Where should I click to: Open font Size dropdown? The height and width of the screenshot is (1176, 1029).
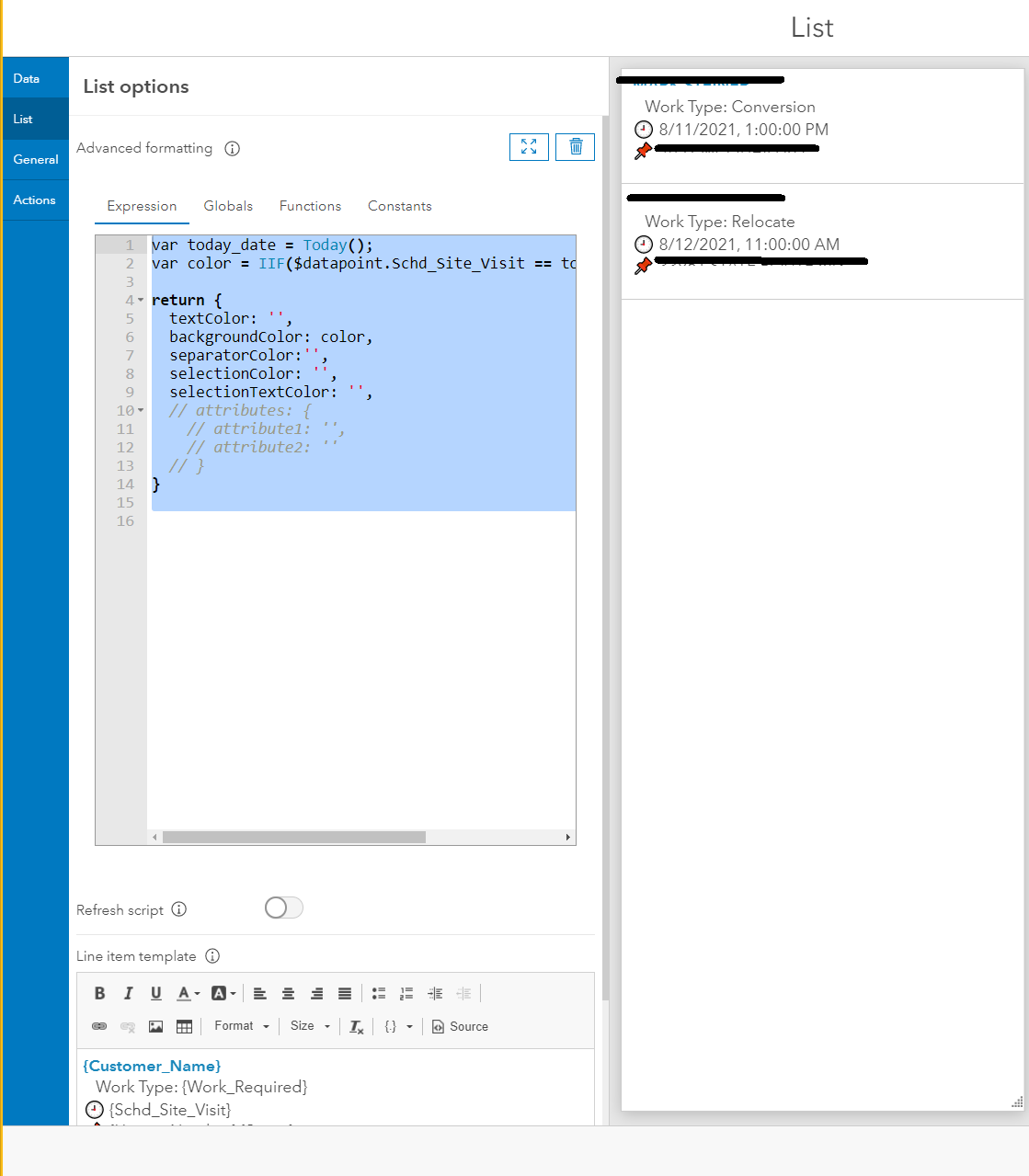coord(310,1026)
